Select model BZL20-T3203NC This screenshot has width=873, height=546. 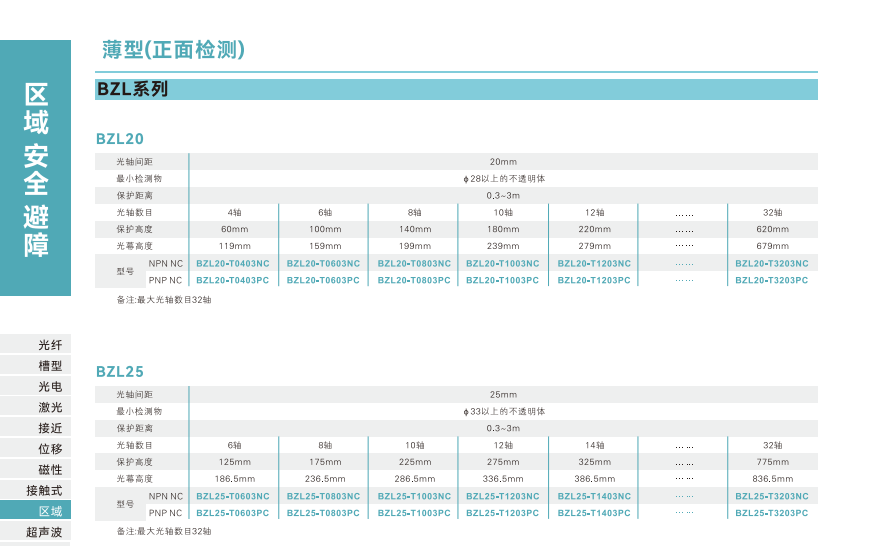(771, 264)
